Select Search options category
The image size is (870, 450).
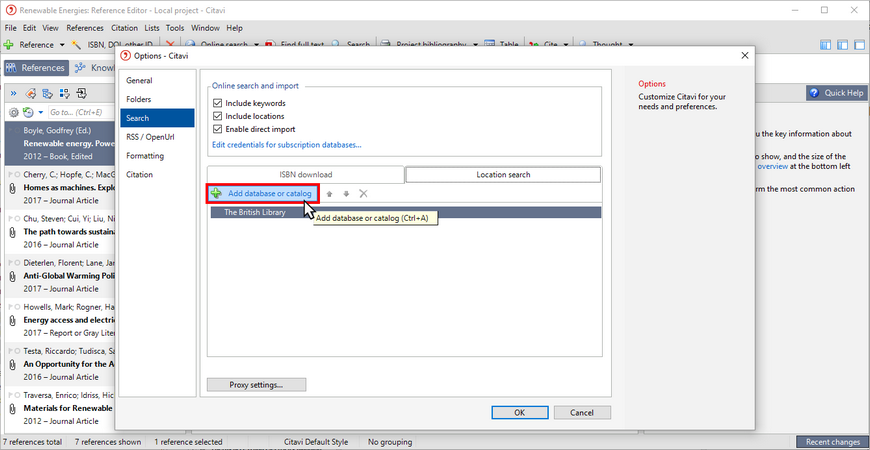point(157,118)
